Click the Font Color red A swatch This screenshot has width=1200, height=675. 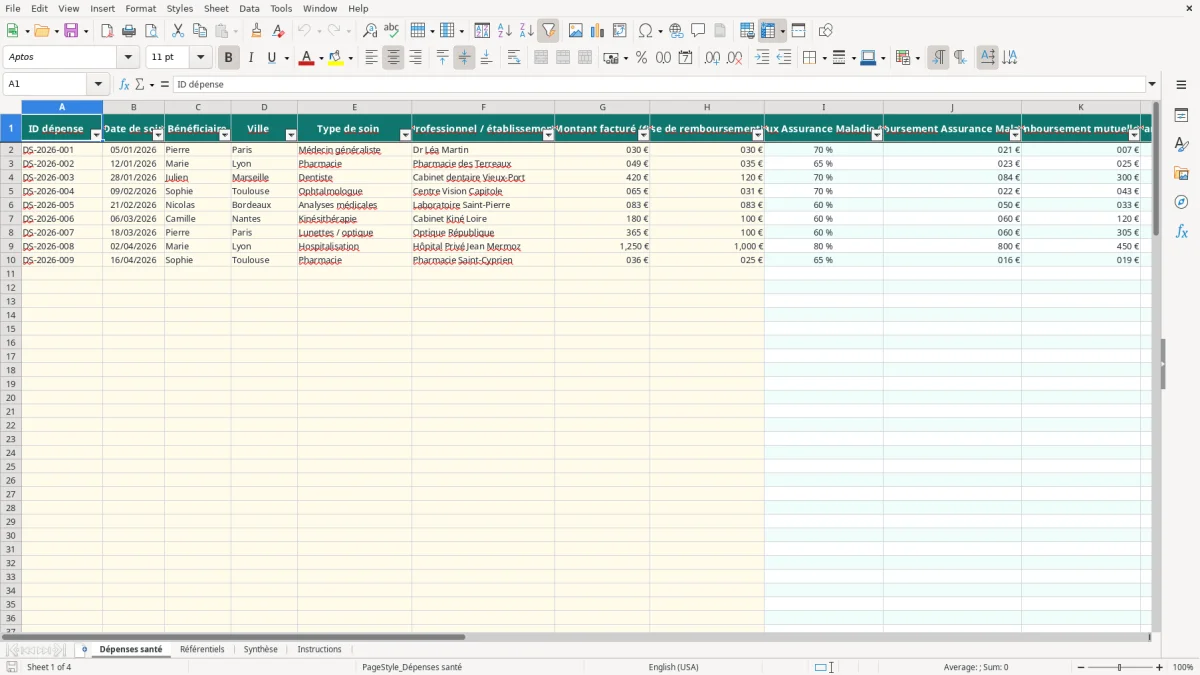(306, 58)
